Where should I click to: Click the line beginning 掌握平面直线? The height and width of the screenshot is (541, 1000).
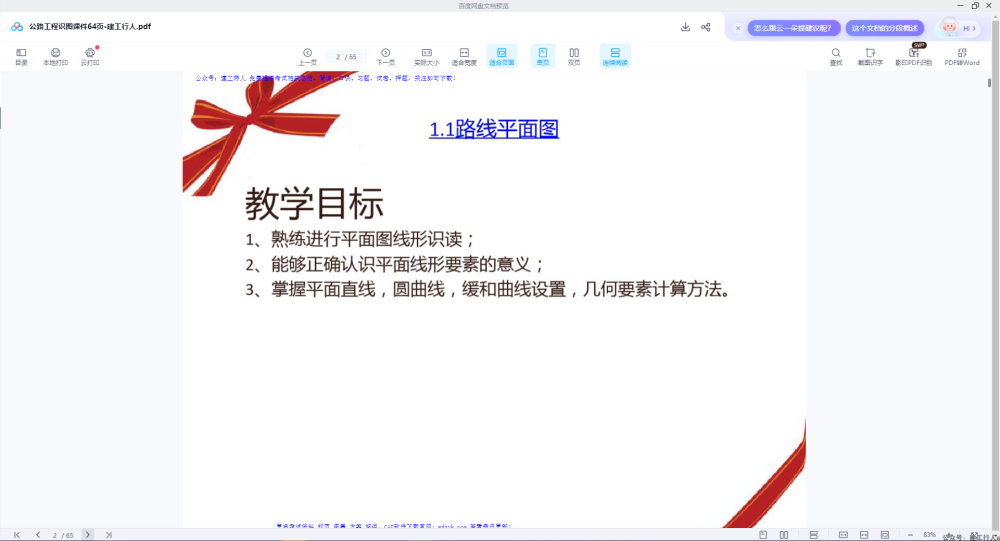point(488,289)
